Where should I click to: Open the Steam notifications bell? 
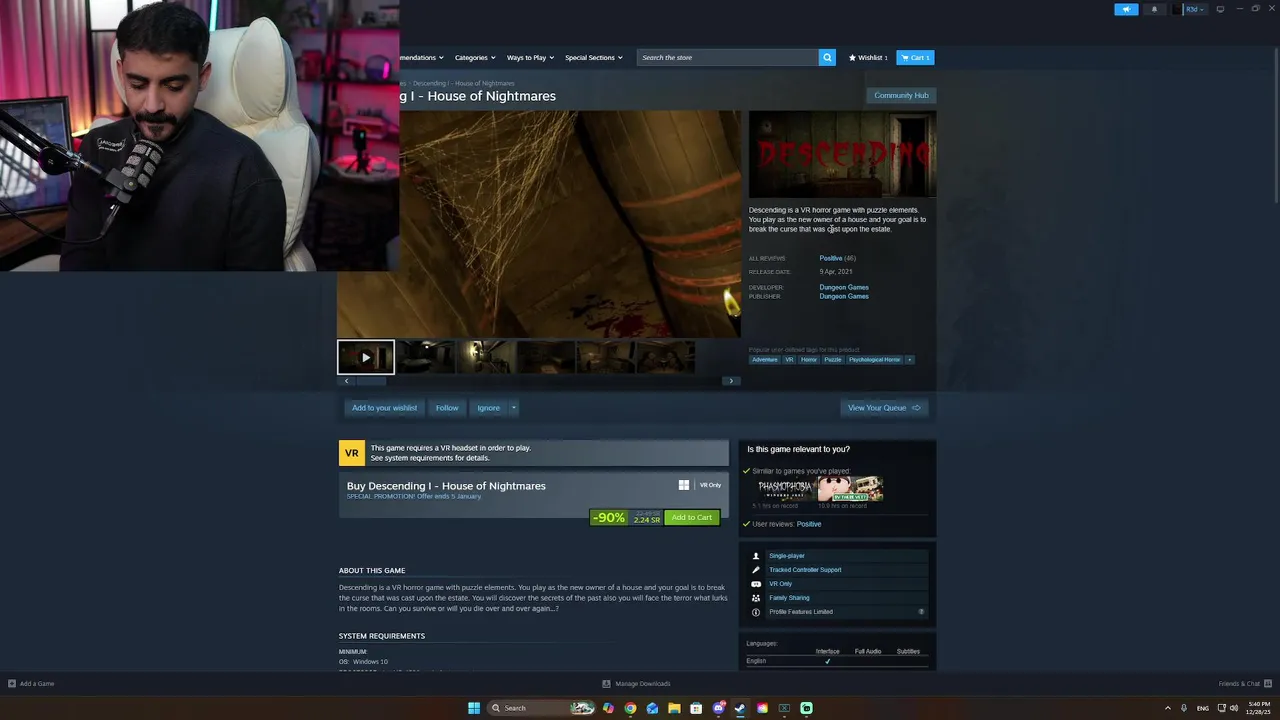tap(1154, 9)
